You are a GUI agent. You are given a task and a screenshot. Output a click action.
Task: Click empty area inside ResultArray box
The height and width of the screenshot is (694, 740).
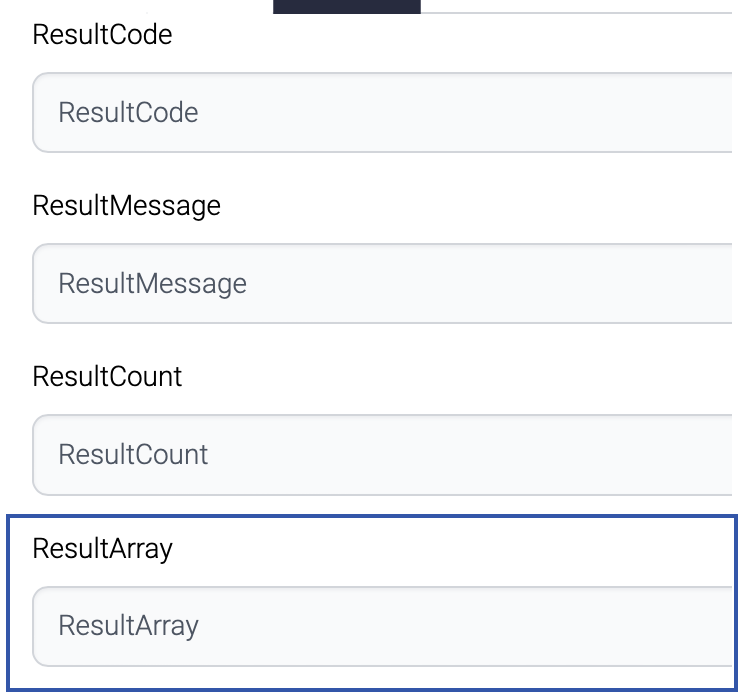500,626
